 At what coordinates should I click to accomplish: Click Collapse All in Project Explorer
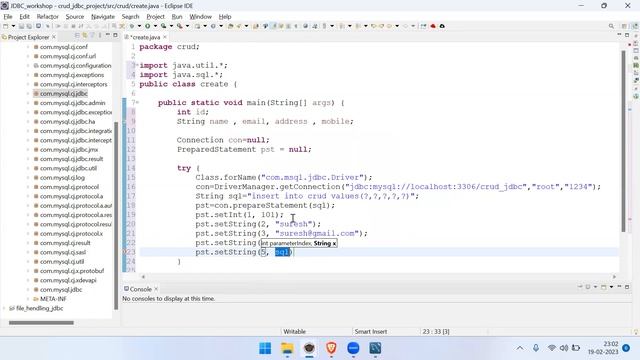(x=77, y=36)
